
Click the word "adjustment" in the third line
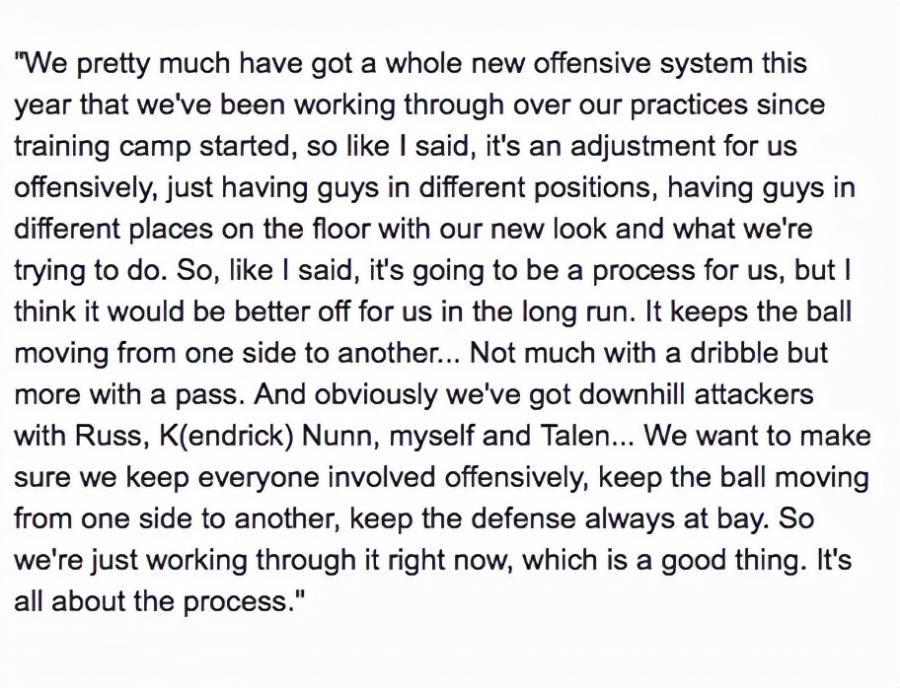639,147
